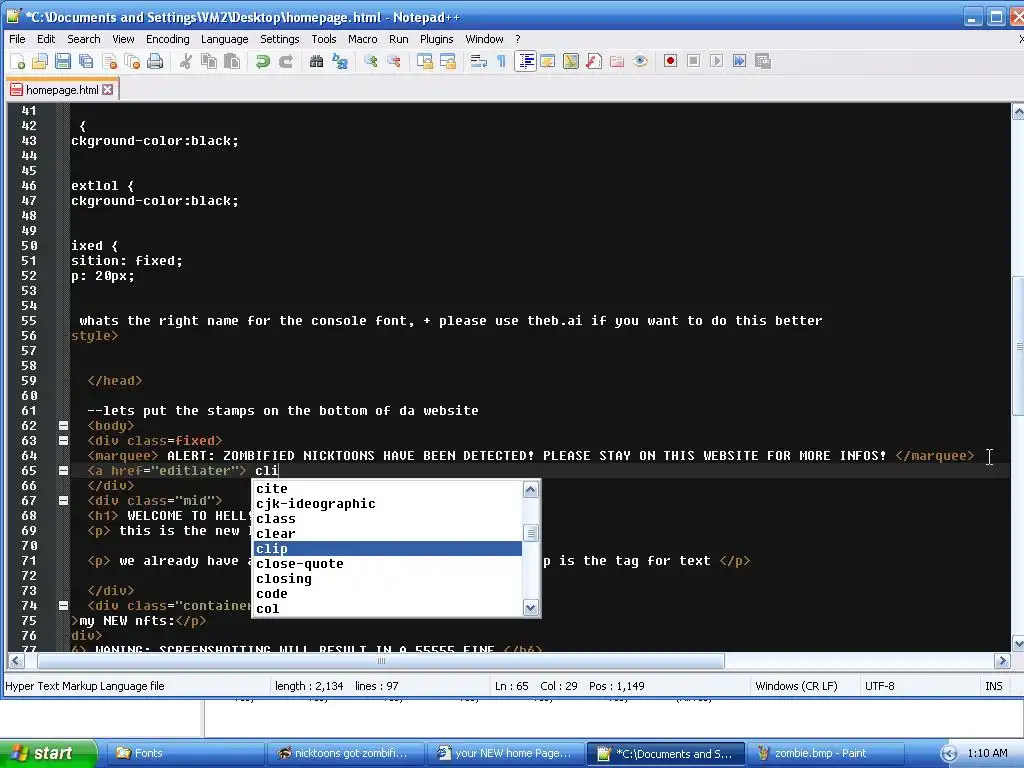Click the Zoom Out toolbar icon
This screenshot has width=1024, height=768.
(394, 61)
